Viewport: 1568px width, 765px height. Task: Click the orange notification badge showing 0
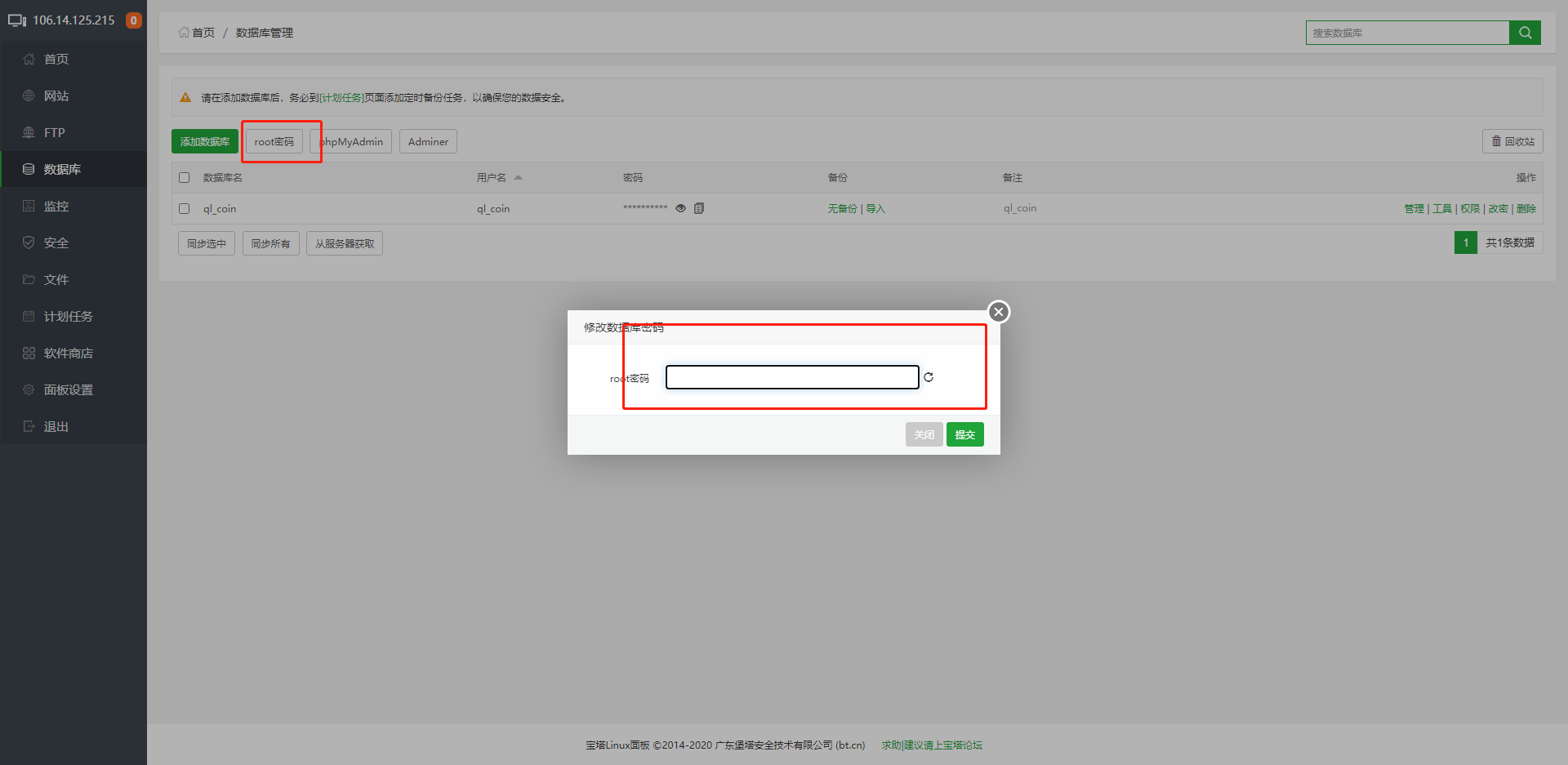point(134,20)
